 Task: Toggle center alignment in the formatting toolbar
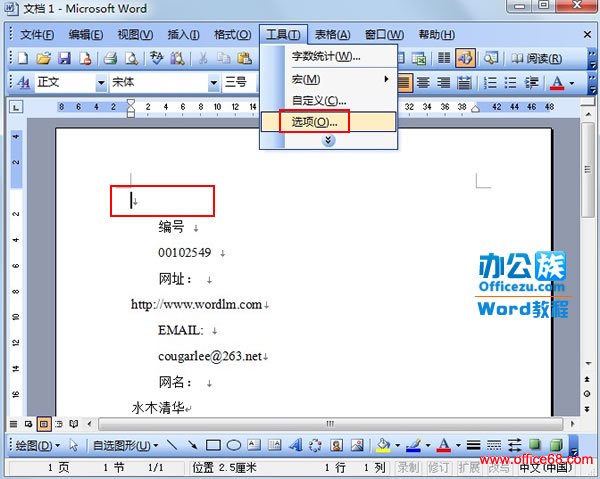[423, 82]
